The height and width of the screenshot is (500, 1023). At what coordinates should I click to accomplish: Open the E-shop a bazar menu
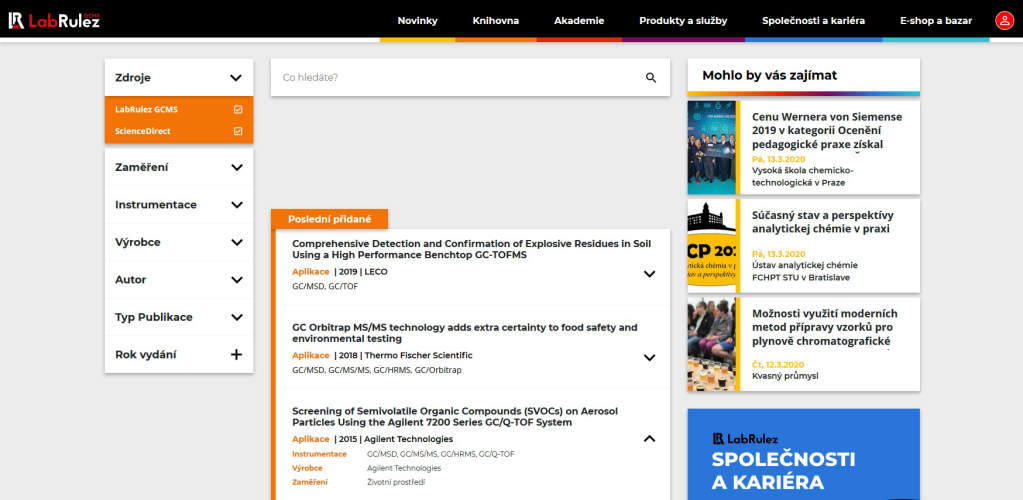pos(936,21)
